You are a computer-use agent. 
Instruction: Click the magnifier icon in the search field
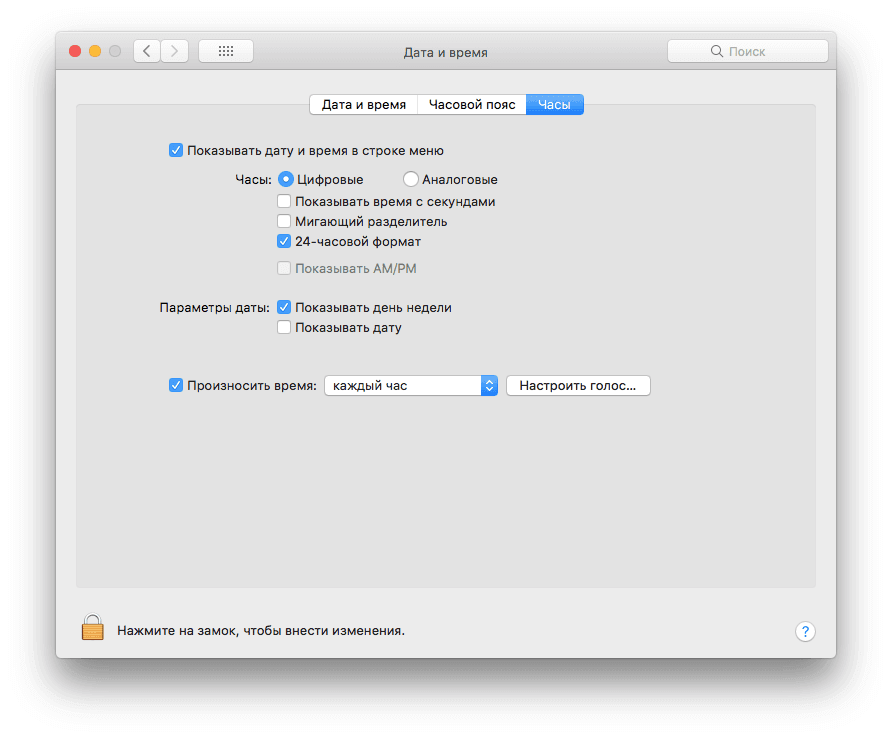pos(716,51)
